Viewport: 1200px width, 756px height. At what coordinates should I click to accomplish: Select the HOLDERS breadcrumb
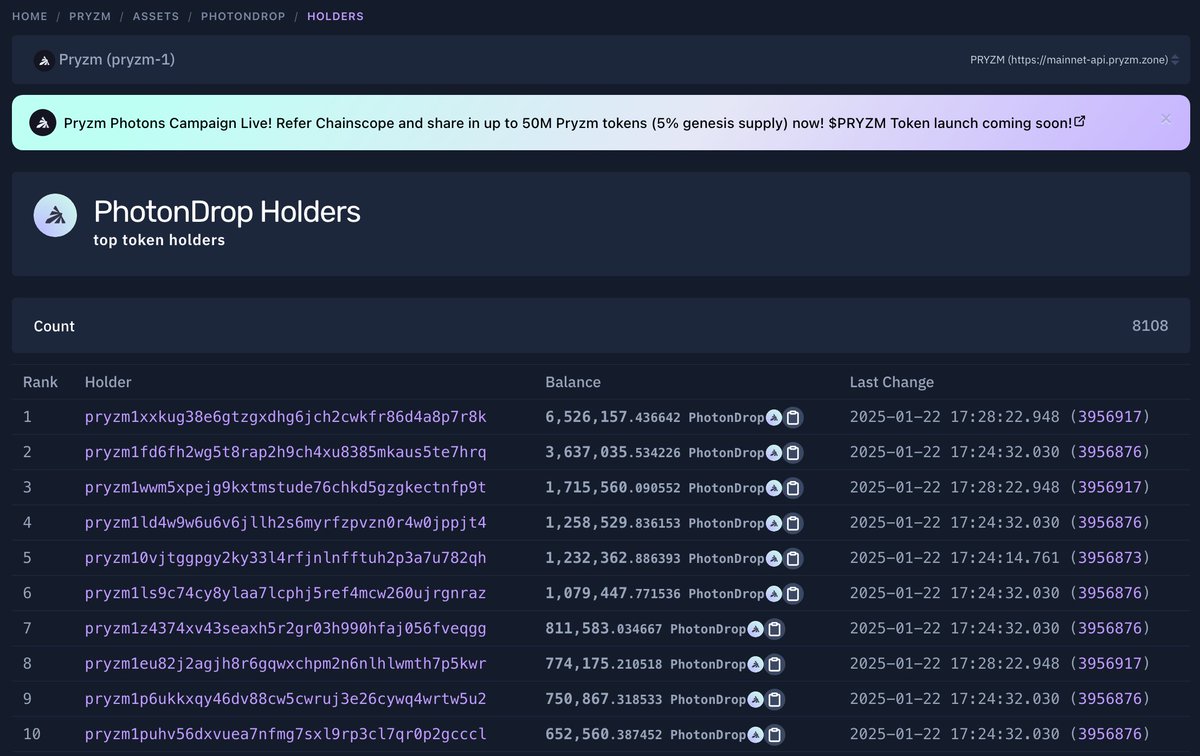(336, 17)
